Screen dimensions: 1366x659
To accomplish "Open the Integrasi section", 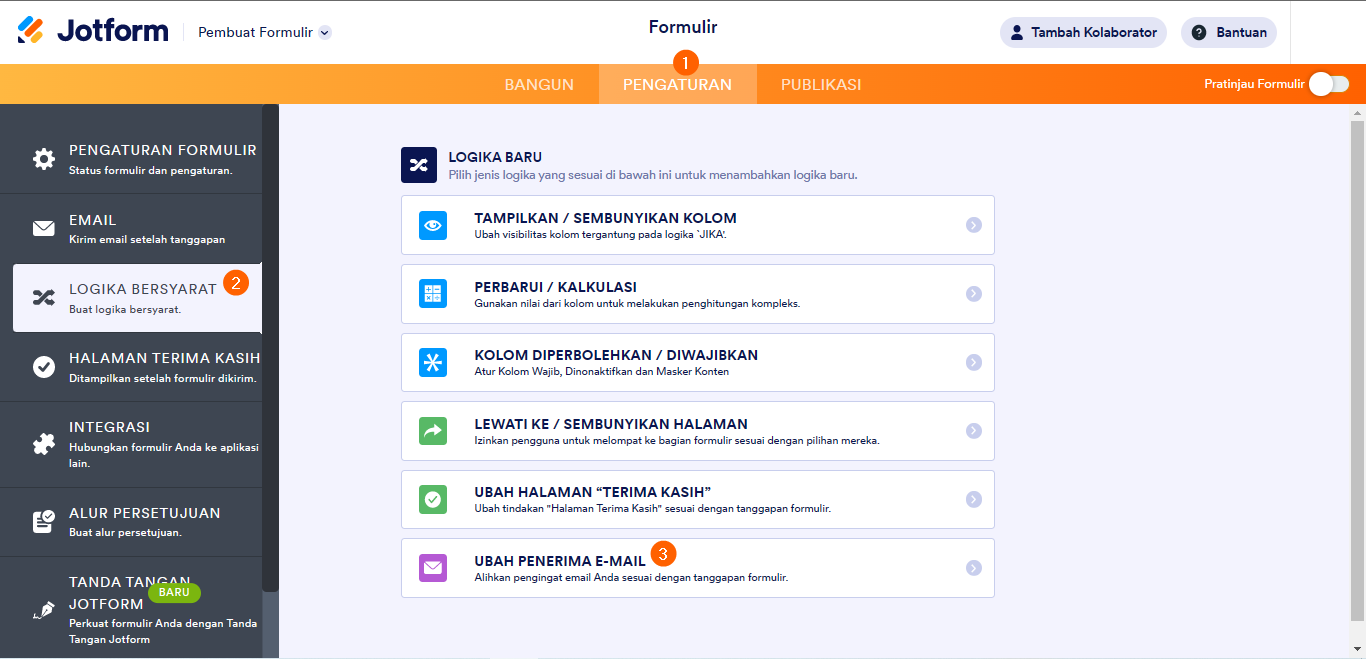I will tap(131, 444).
